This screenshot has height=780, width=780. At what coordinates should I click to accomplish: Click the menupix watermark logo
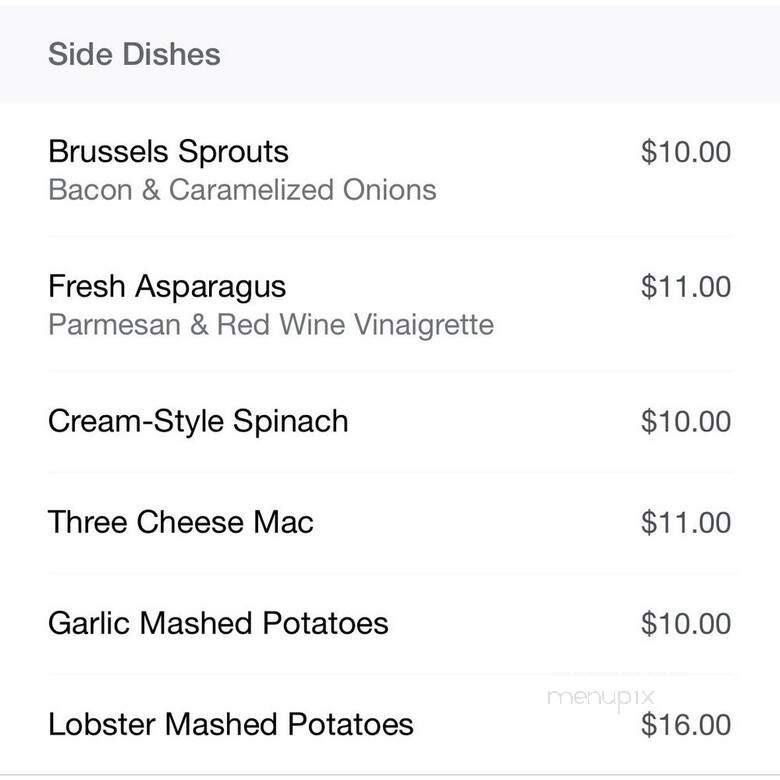[600, 698]
